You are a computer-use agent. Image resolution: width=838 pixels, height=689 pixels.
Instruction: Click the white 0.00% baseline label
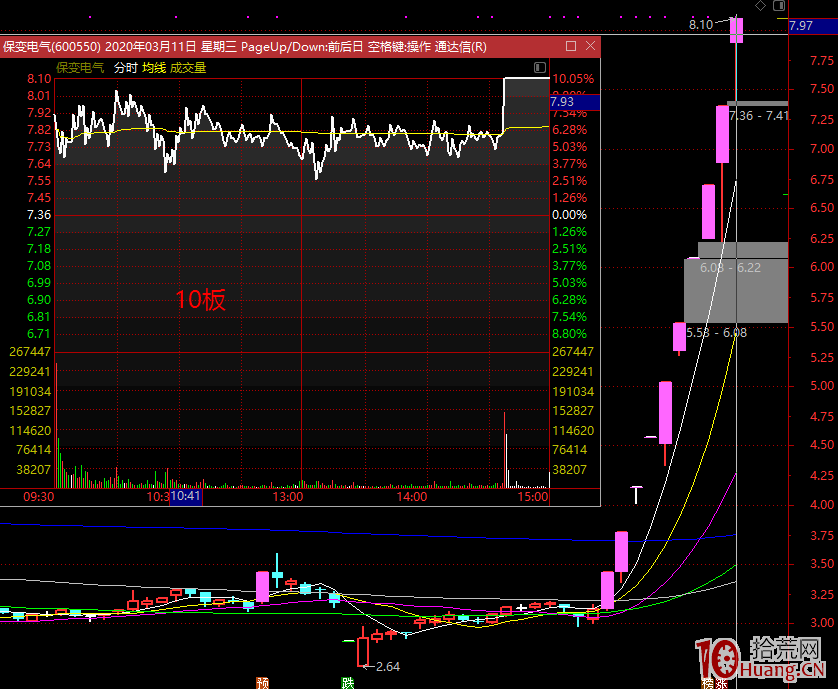[x=569, y=214]
